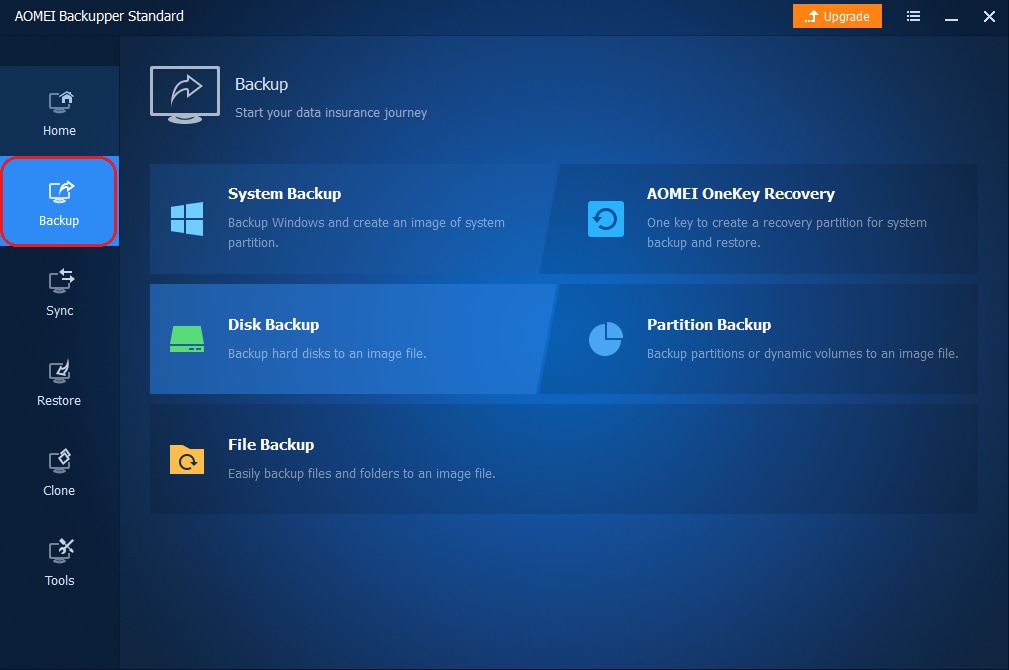Switch to the Tools label
This screenshot has width=1009, height=670.
coord(60,581)
